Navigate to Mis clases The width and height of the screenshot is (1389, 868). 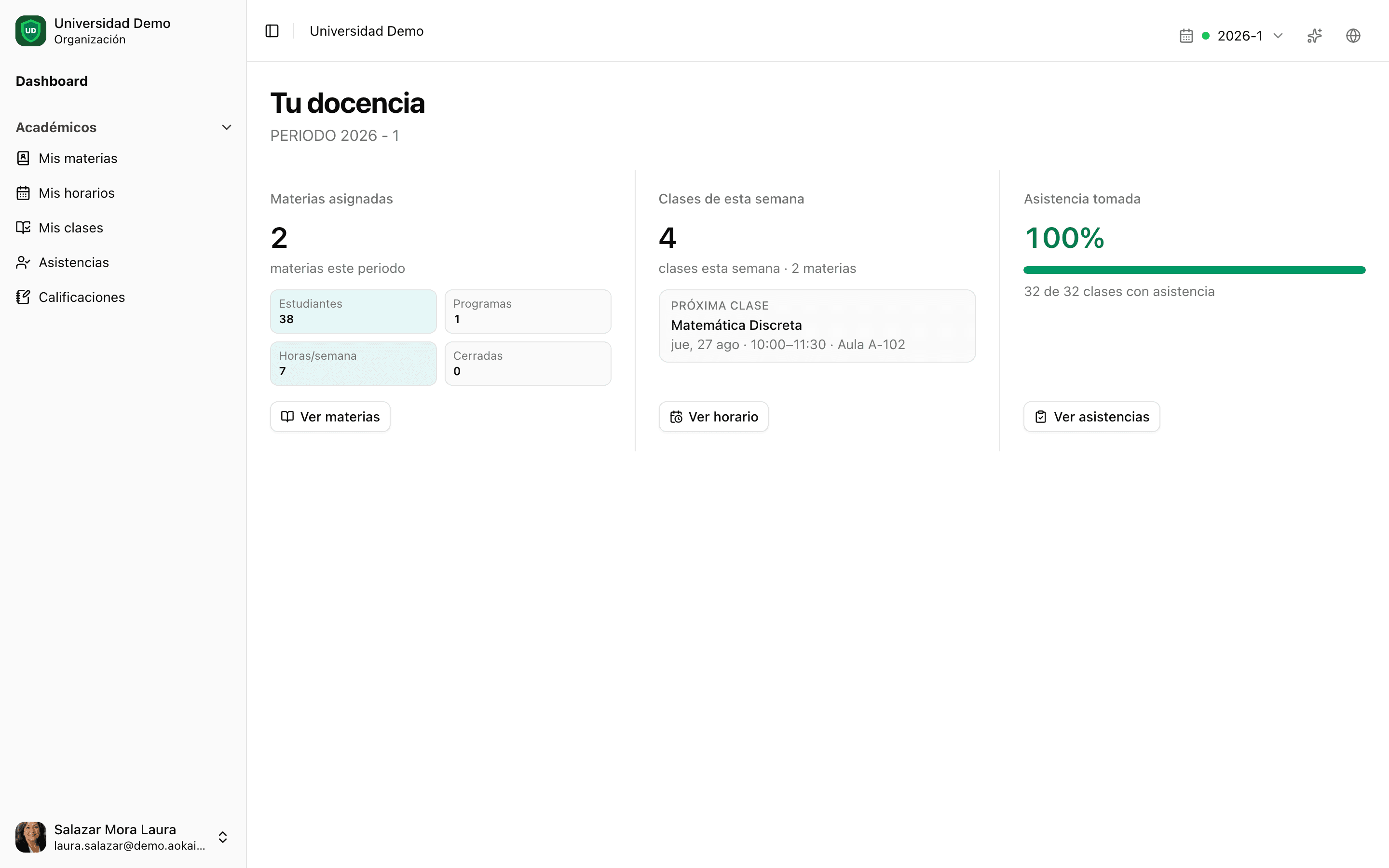pos(123,228)
